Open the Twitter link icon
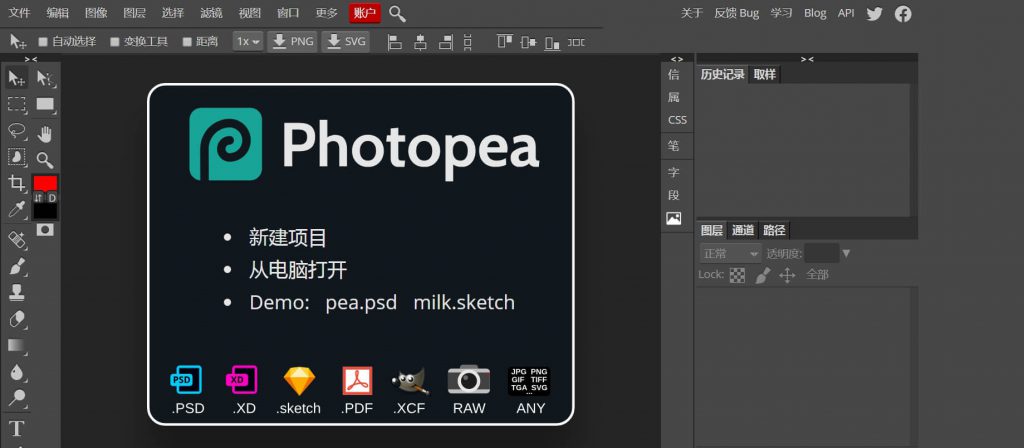 (874, 14)
